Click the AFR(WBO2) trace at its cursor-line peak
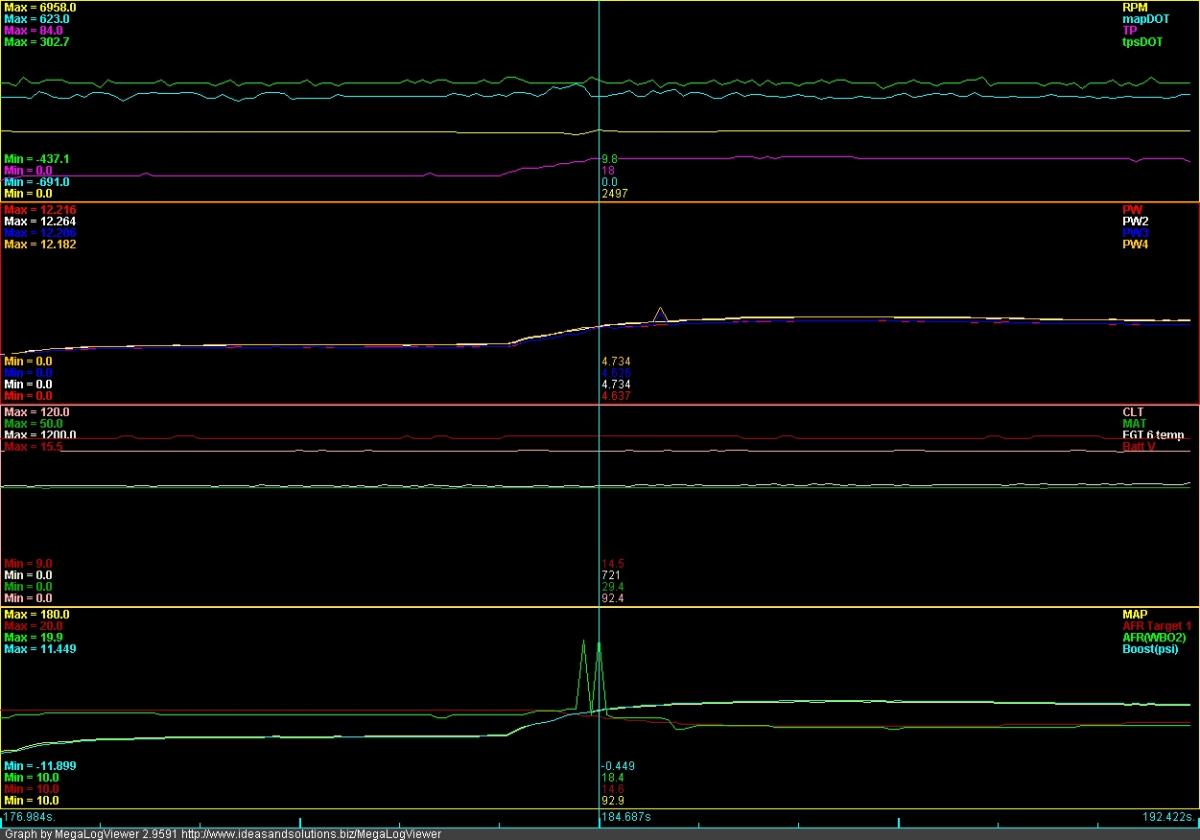The width and height of the screenshot is (1200, 840). coord(598,643)
